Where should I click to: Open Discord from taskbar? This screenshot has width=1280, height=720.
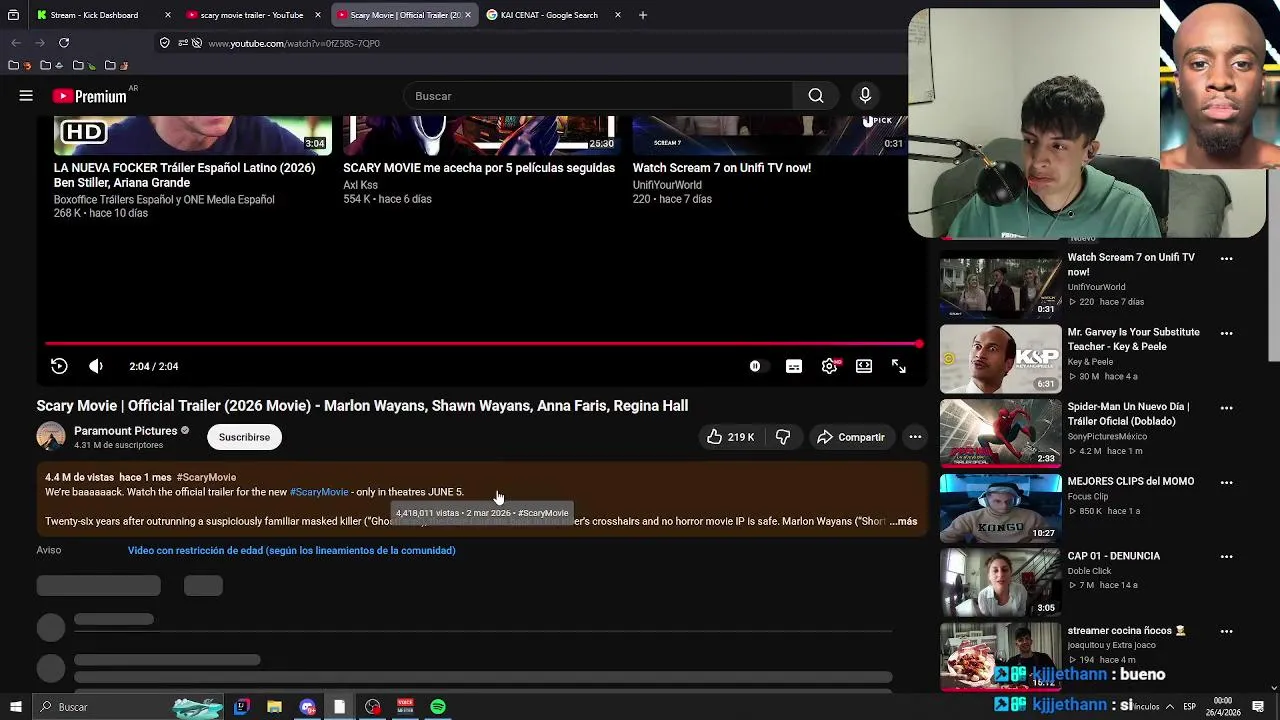point(307,707)
